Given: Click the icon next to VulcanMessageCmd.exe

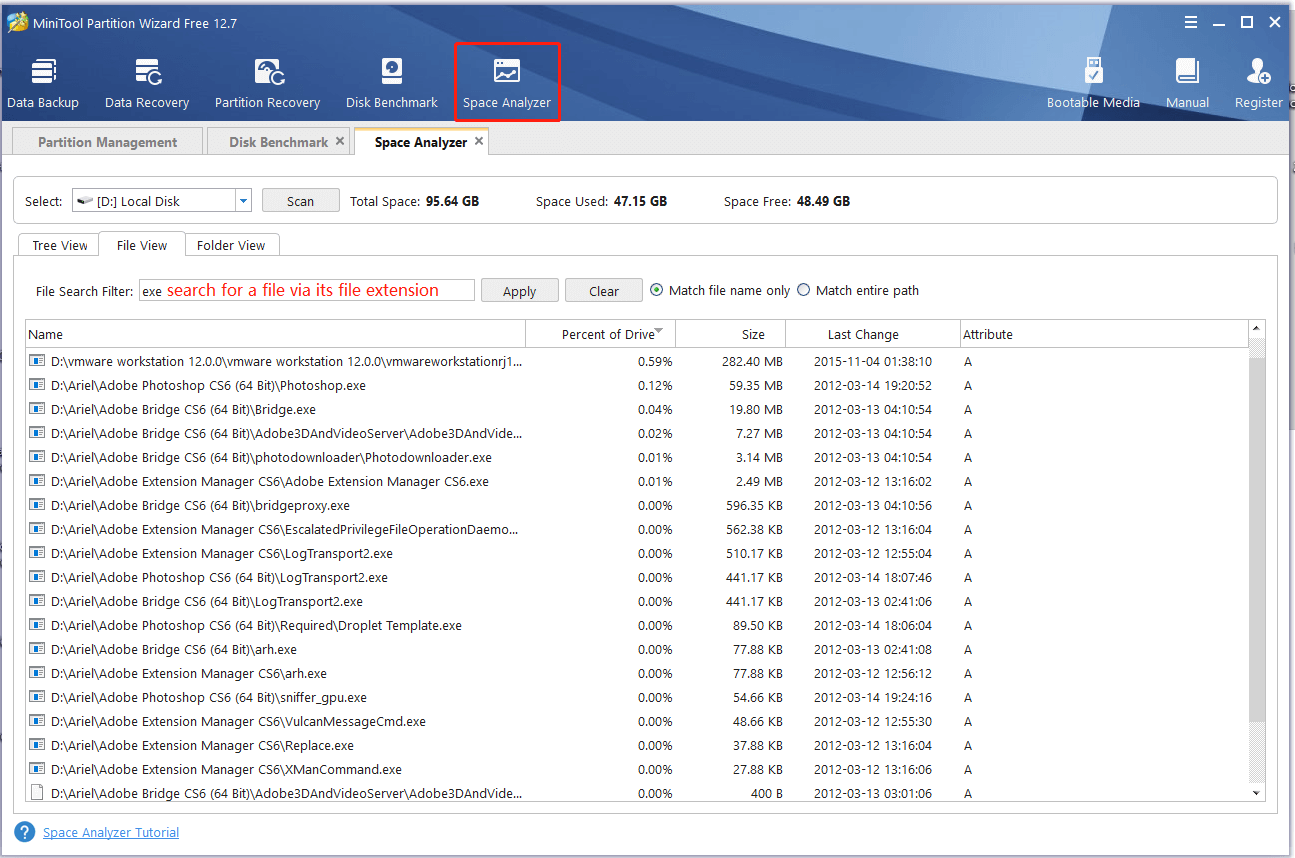Looking at the screenshot, I should [37, 721].
